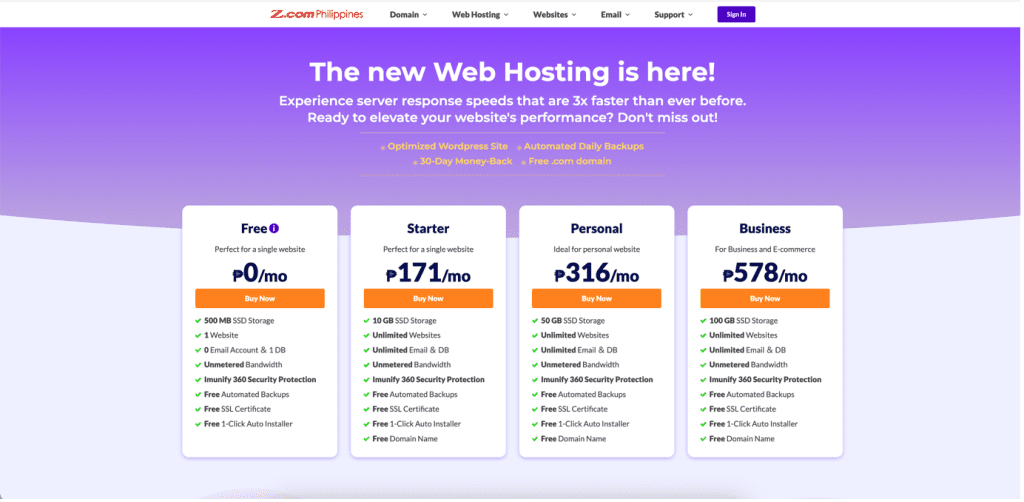Click 'Free .com domain' feature text
The image size is (1024, 502).
point(570,161)
